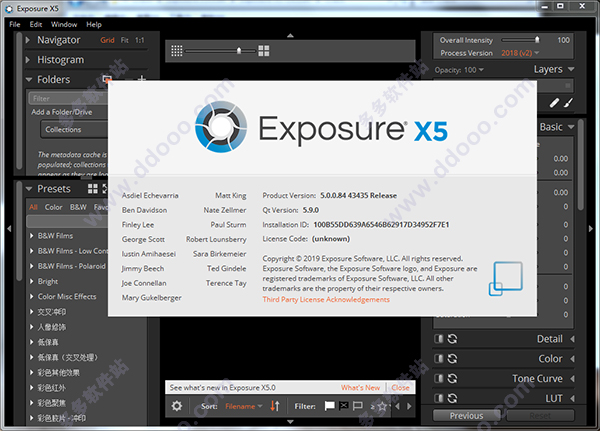Select the eraser brush tool icon
This screenshot has height=431, width=600.
[554, 103]
